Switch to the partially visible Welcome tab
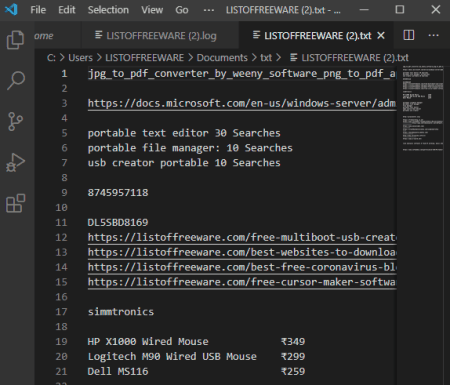This screenshot has width=450, height=385. [57, 35]
